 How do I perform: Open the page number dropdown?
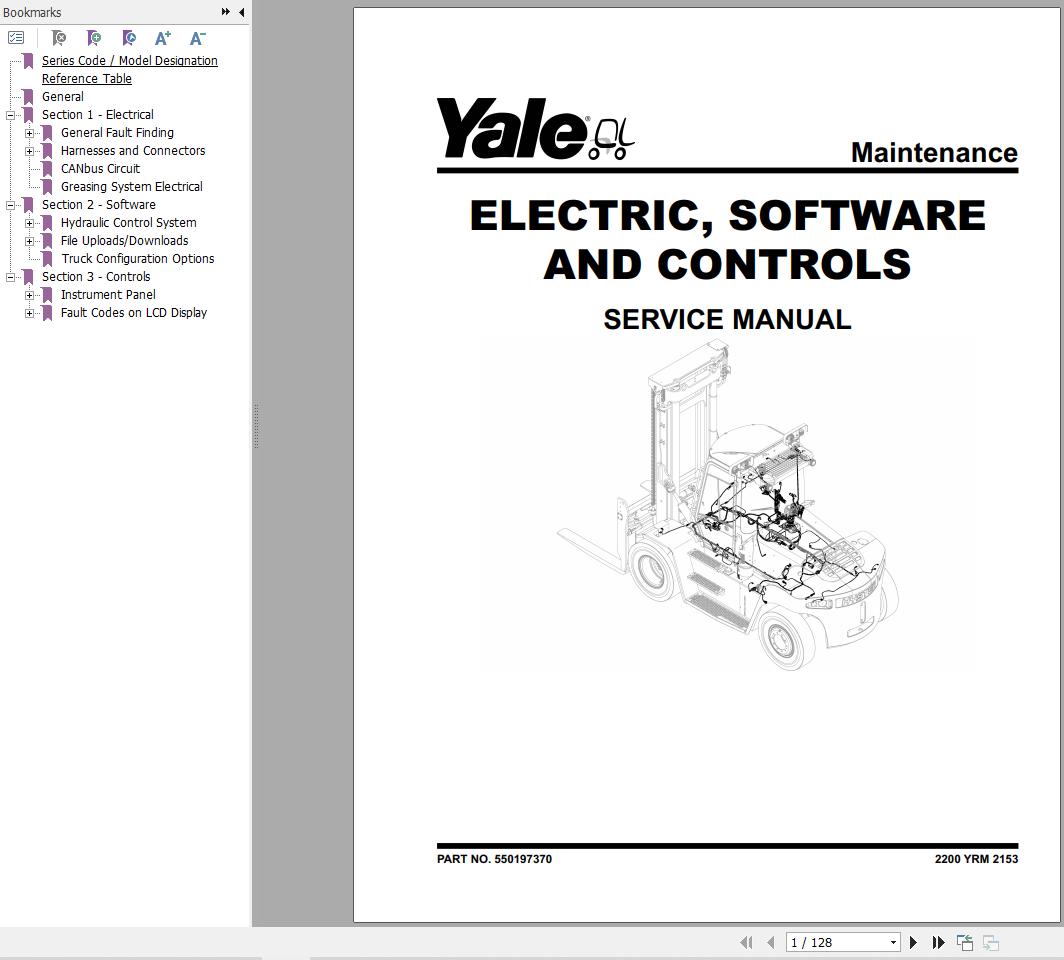tap(893, 942)
